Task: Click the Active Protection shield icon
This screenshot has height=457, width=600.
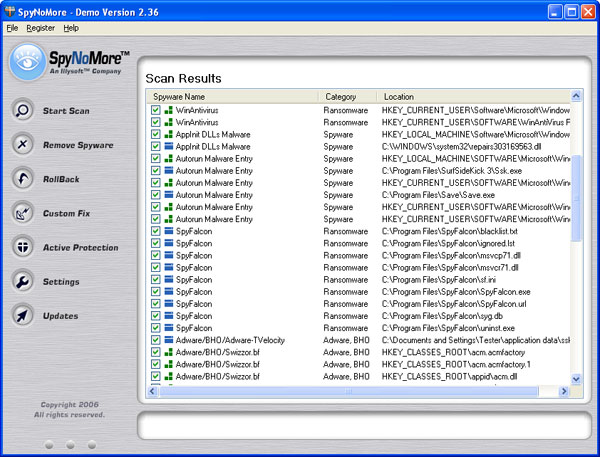Action: [x=23, y=247]
